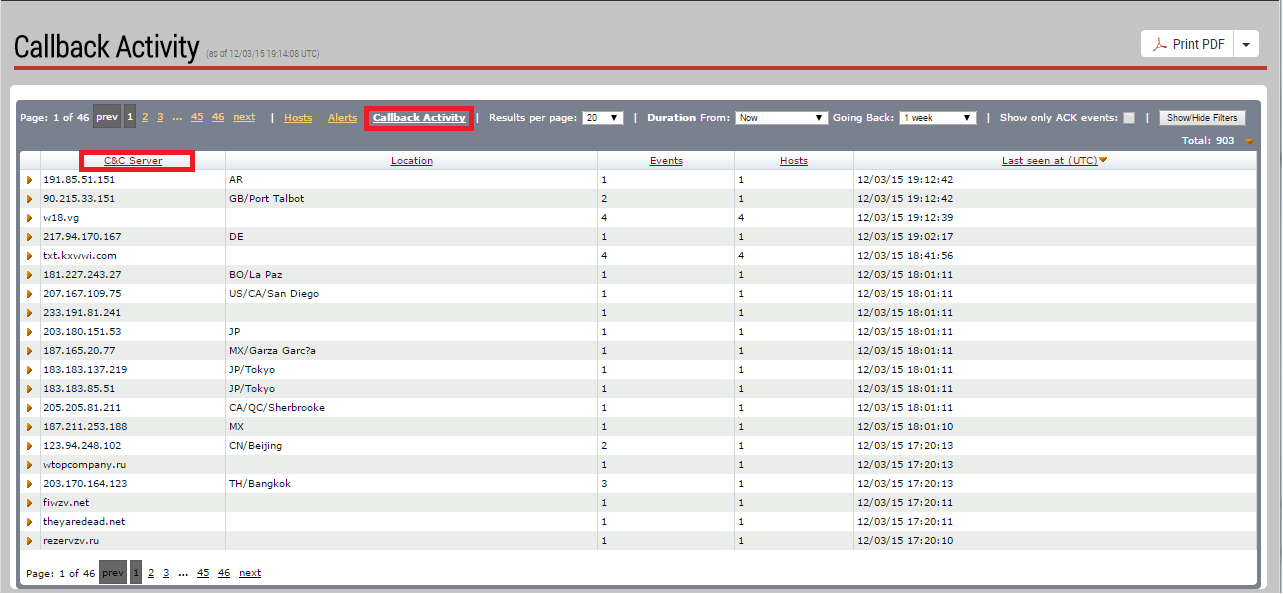Expand row for 217.94.170.167
This screenshot has height=594, width=1283.
30,237
